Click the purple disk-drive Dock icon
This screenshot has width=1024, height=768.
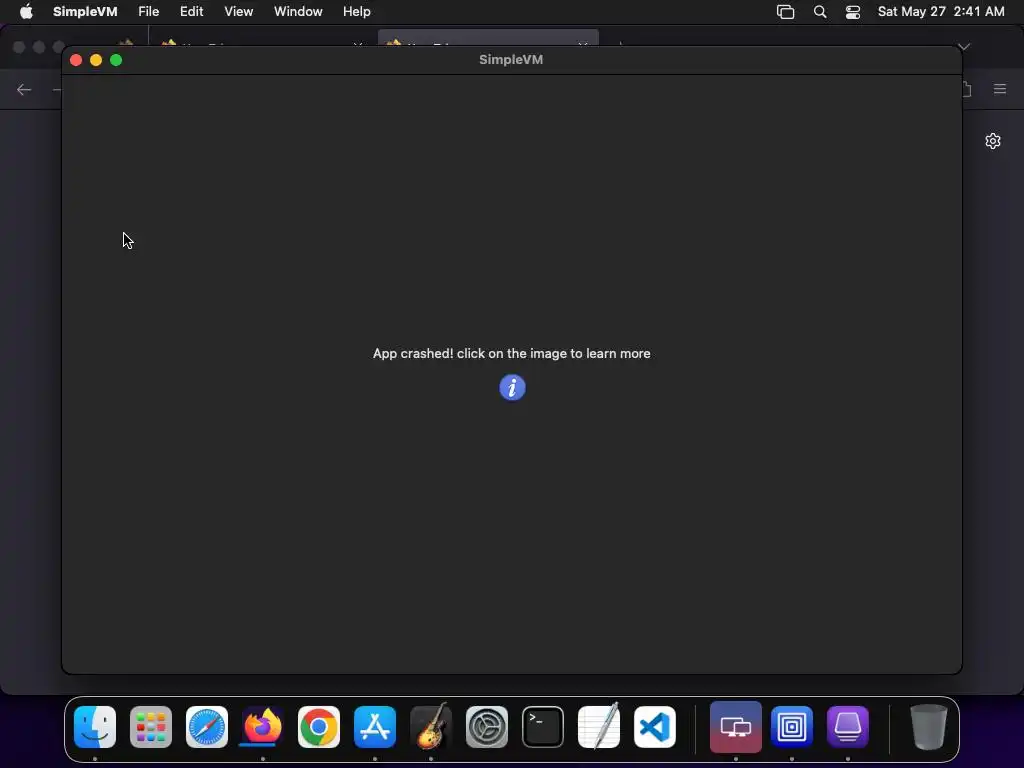coord(848,727)
